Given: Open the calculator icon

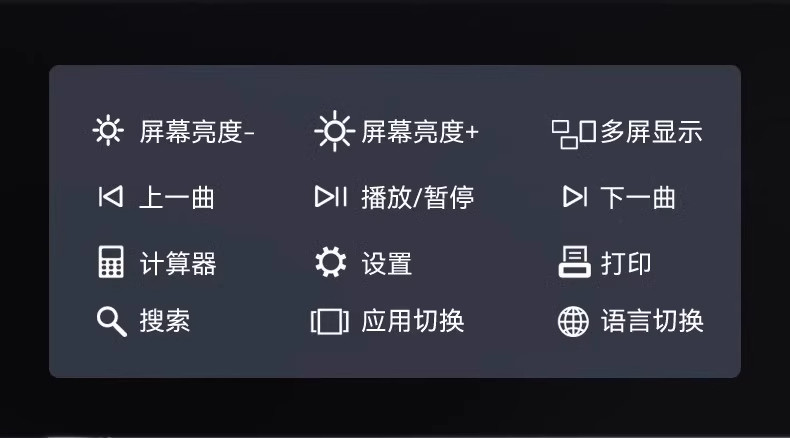Looking at the screenshot, I should [111, 262].
